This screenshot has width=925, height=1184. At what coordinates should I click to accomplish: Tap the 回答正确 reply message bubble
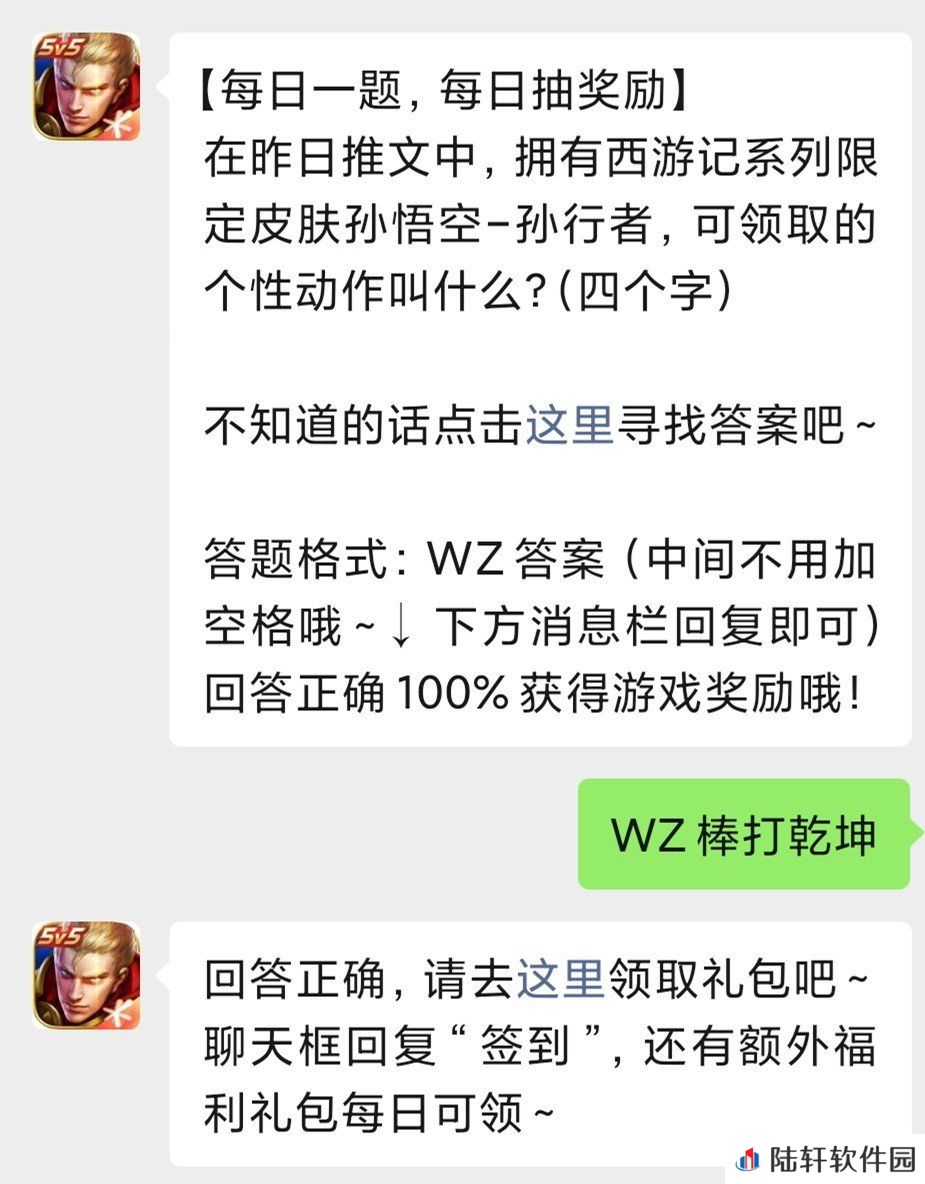point(541,1044)
